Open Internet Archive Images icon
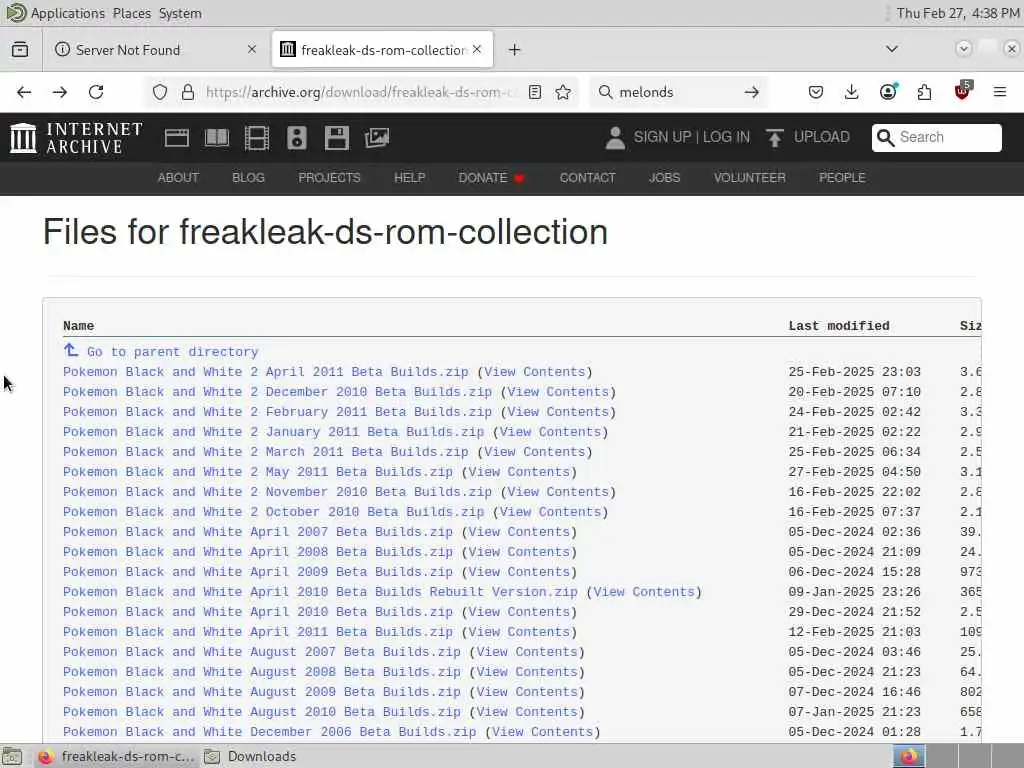 tap(377, 137)
